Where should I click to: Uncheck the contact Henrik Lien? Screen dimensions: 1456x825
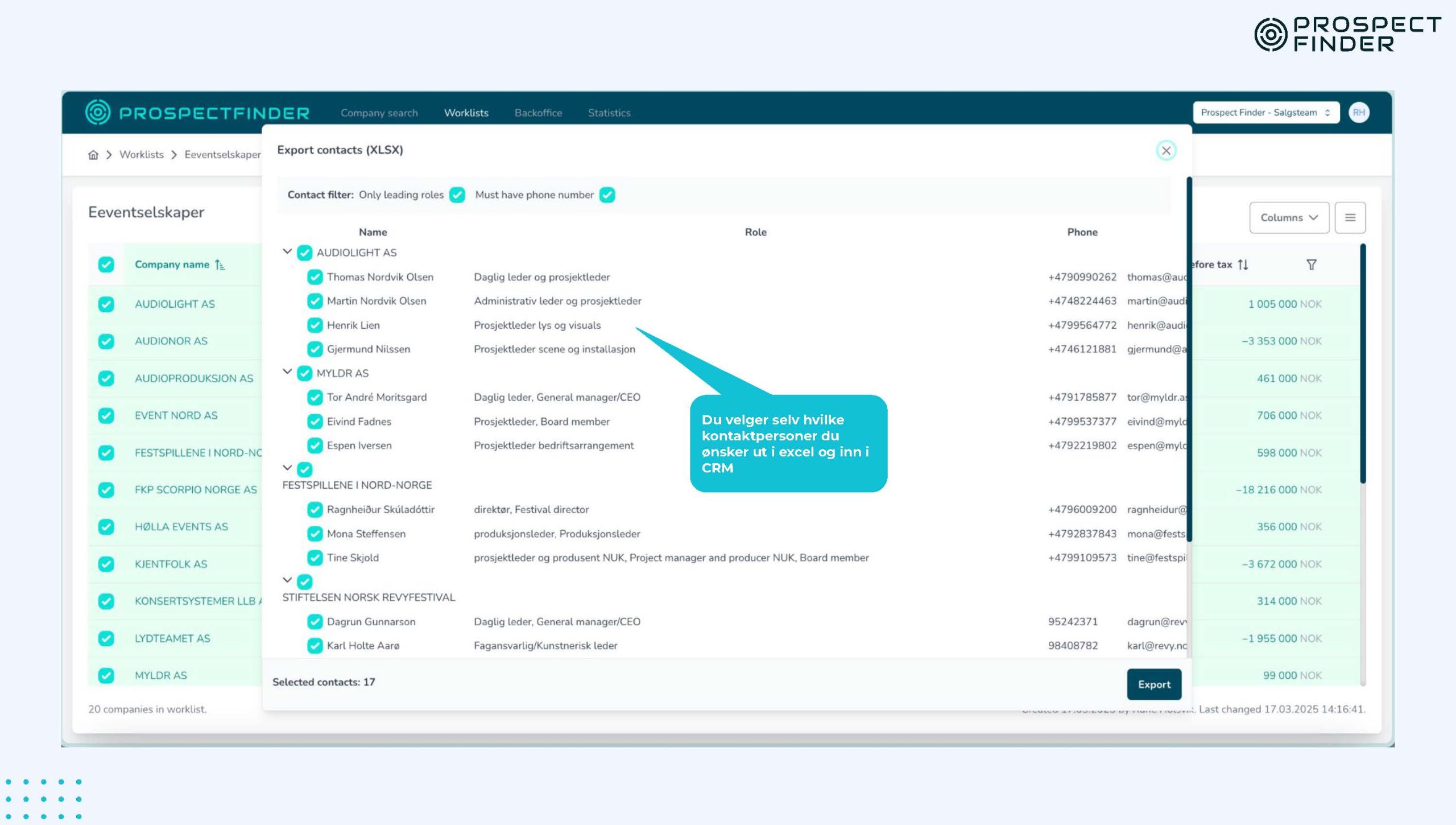pyautogui.click(x=315, y=325)
